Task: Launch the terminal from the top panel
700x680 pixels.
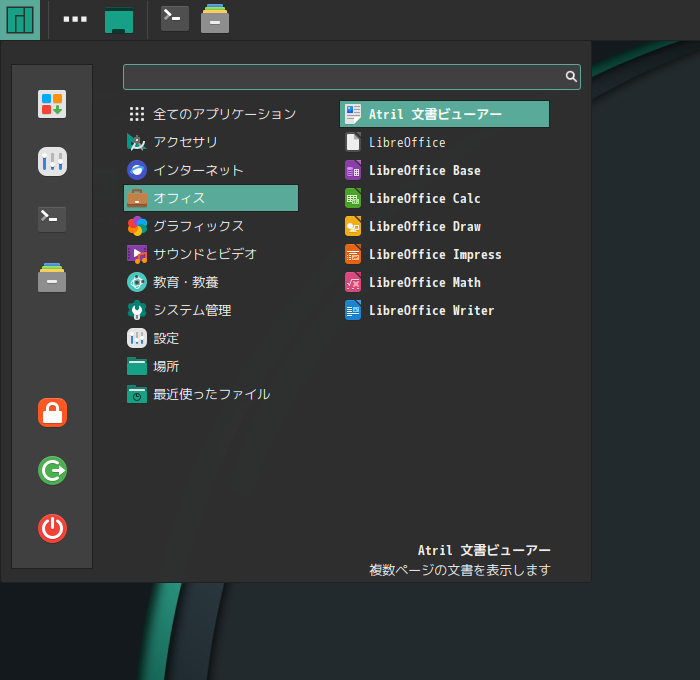Action: (175, 18)
